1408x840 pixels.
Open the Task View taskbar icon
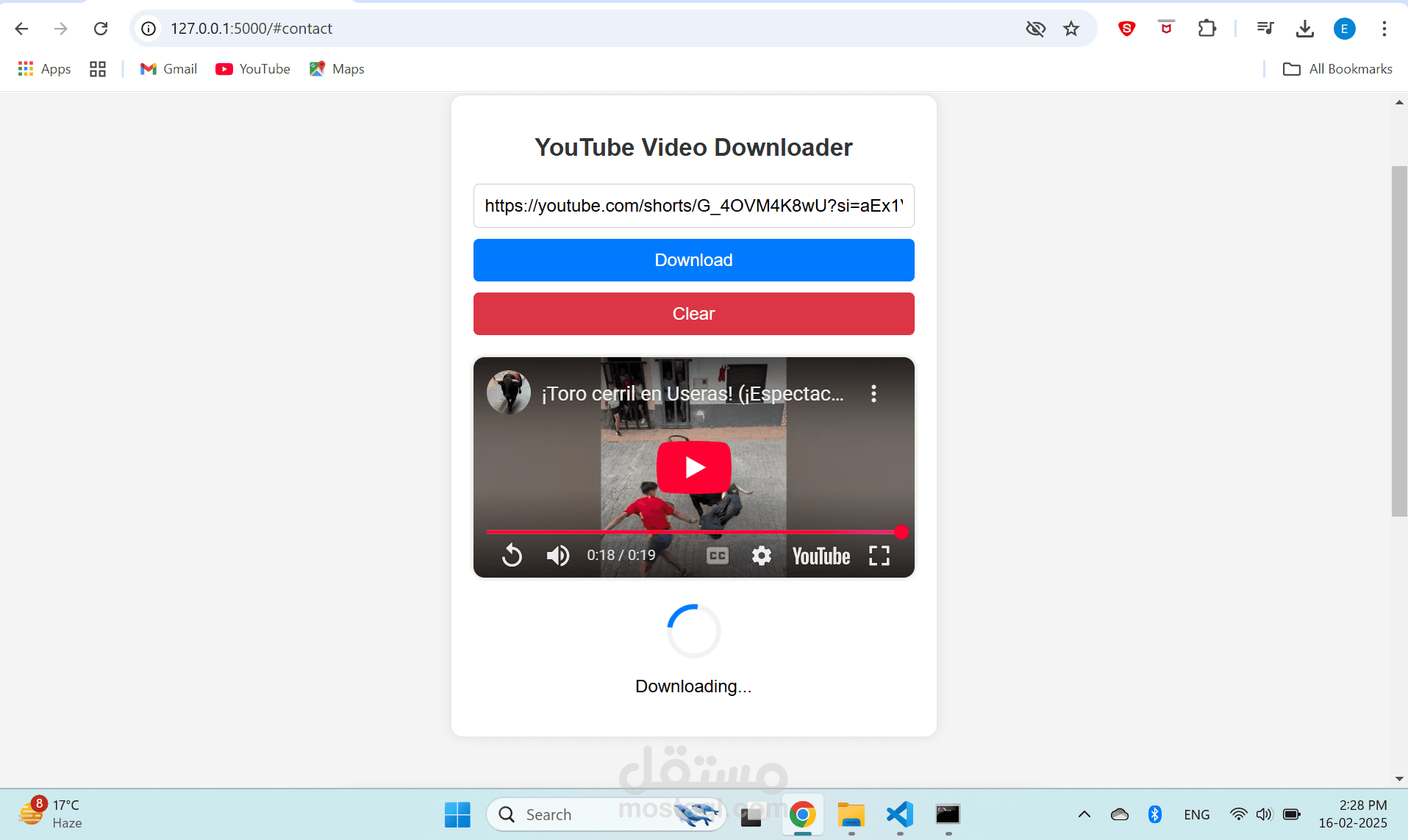(x=751, y=815)
